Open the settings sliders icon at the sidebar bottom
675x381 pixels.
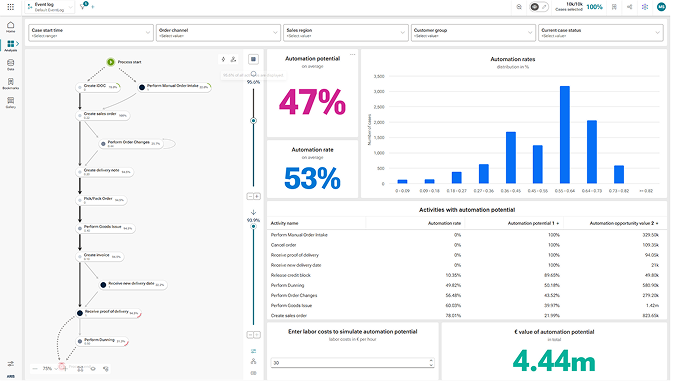(x=10, y=364)
